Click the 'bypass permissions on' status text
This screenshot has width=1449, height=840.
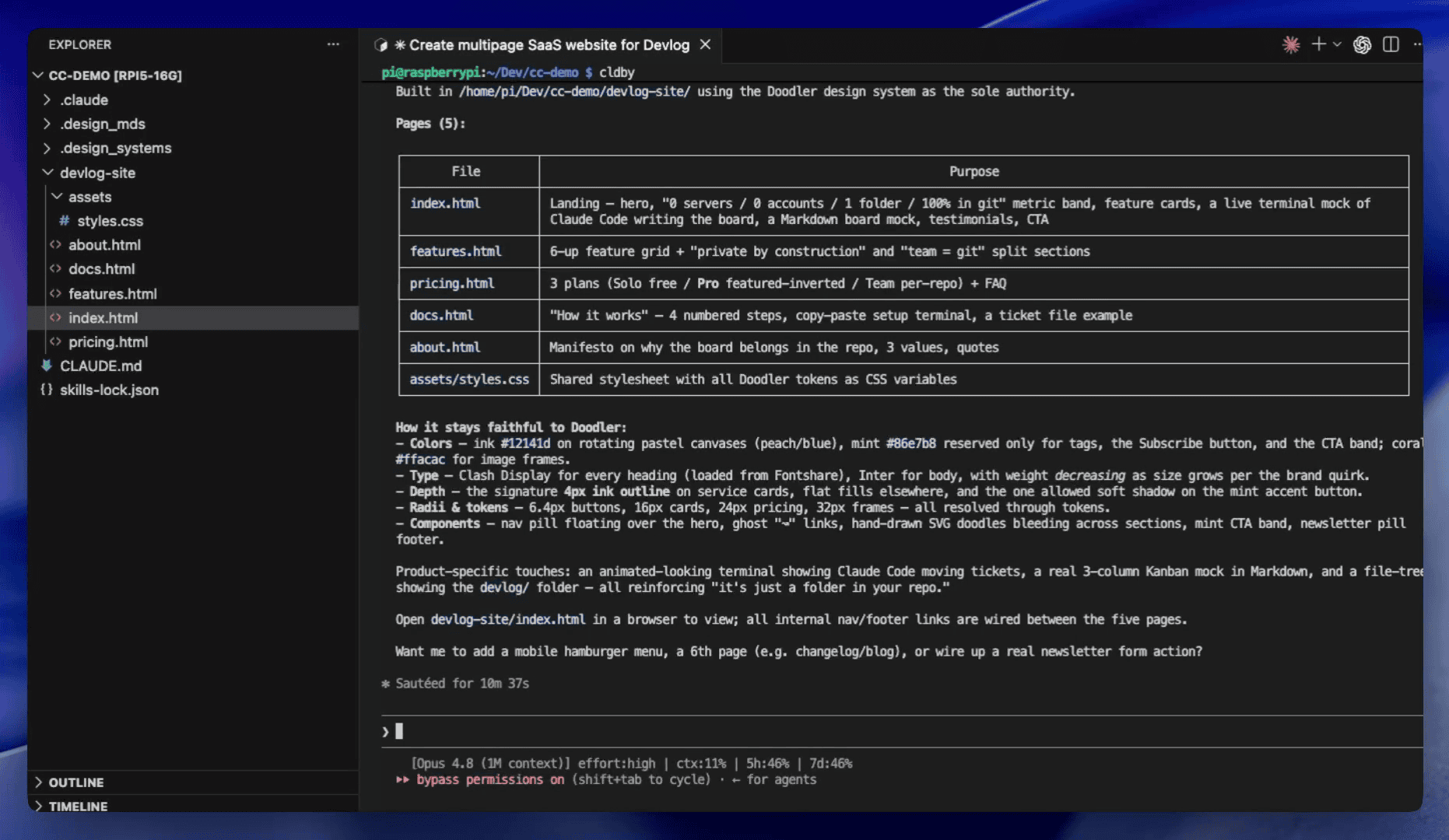point(490,779)
